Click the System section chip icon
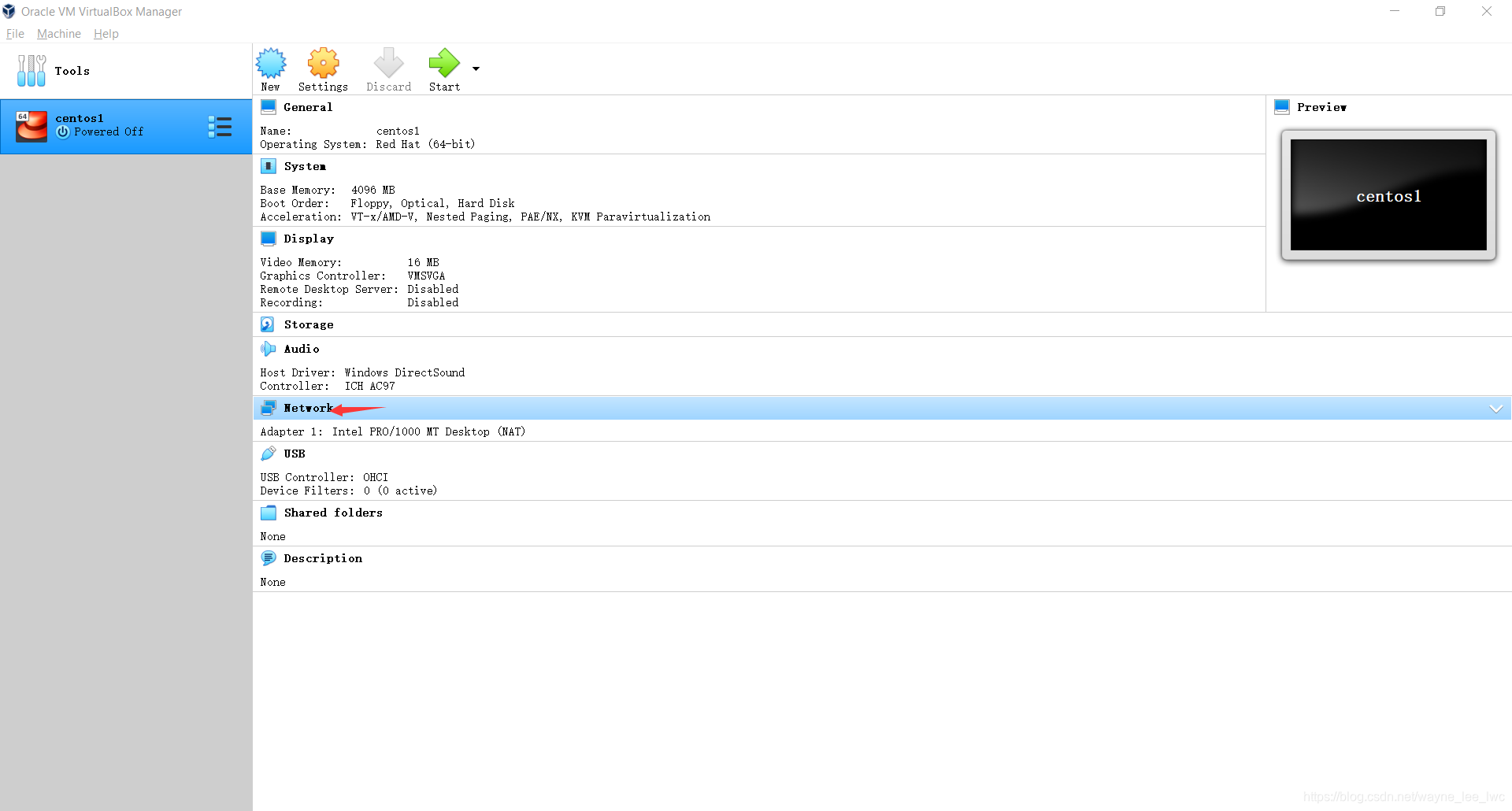1512x811 pixels. pyautogui.click(x=269, y=166)
